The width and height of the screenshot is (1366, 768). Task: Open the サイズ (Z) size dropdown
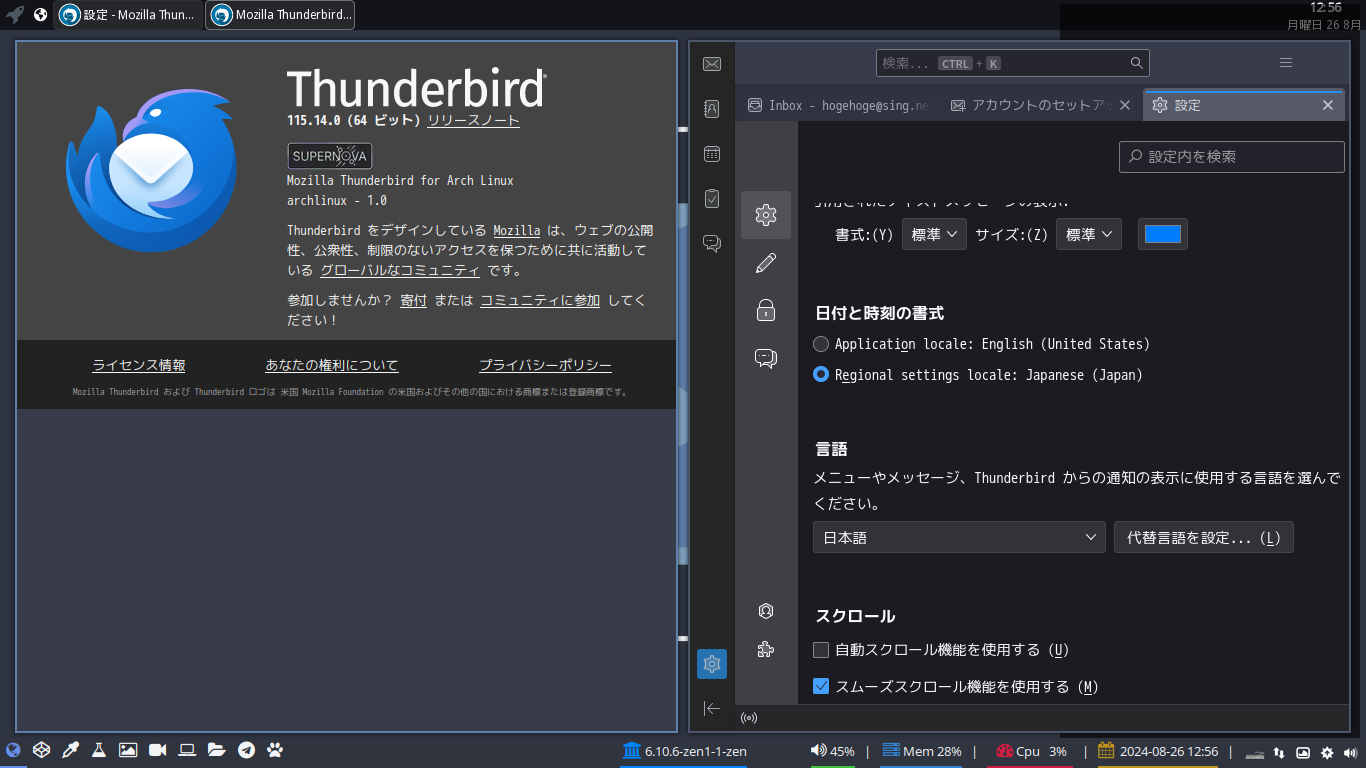[x=1089, y=234]
